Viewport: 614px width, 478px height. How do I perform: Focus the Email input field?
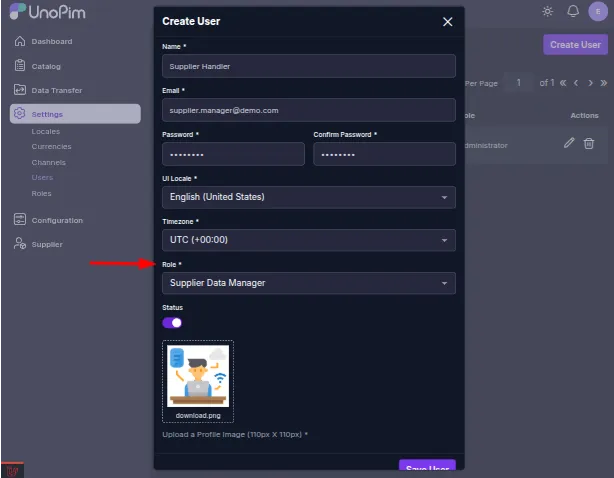(x=309, y=110)
